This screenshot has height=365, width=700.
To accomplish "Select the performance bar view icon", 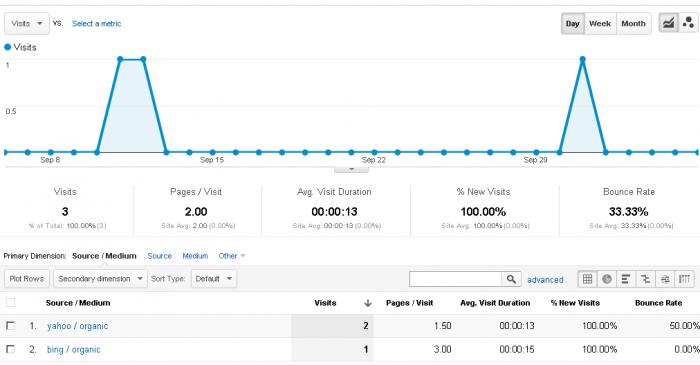I will click(626, 279).
